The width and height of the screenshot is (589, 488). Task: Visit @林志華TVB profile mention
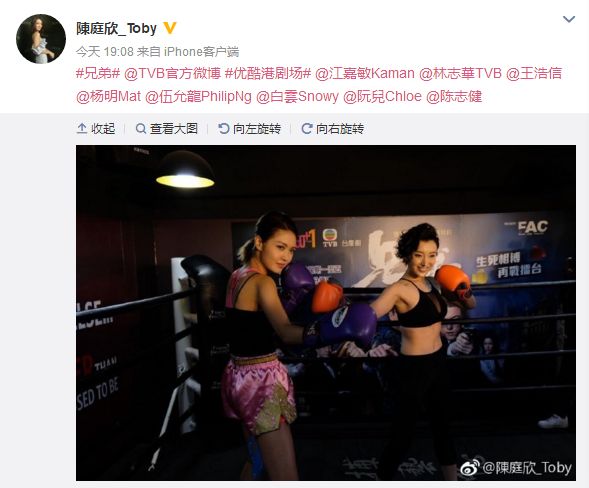click(x=460, y=73)
